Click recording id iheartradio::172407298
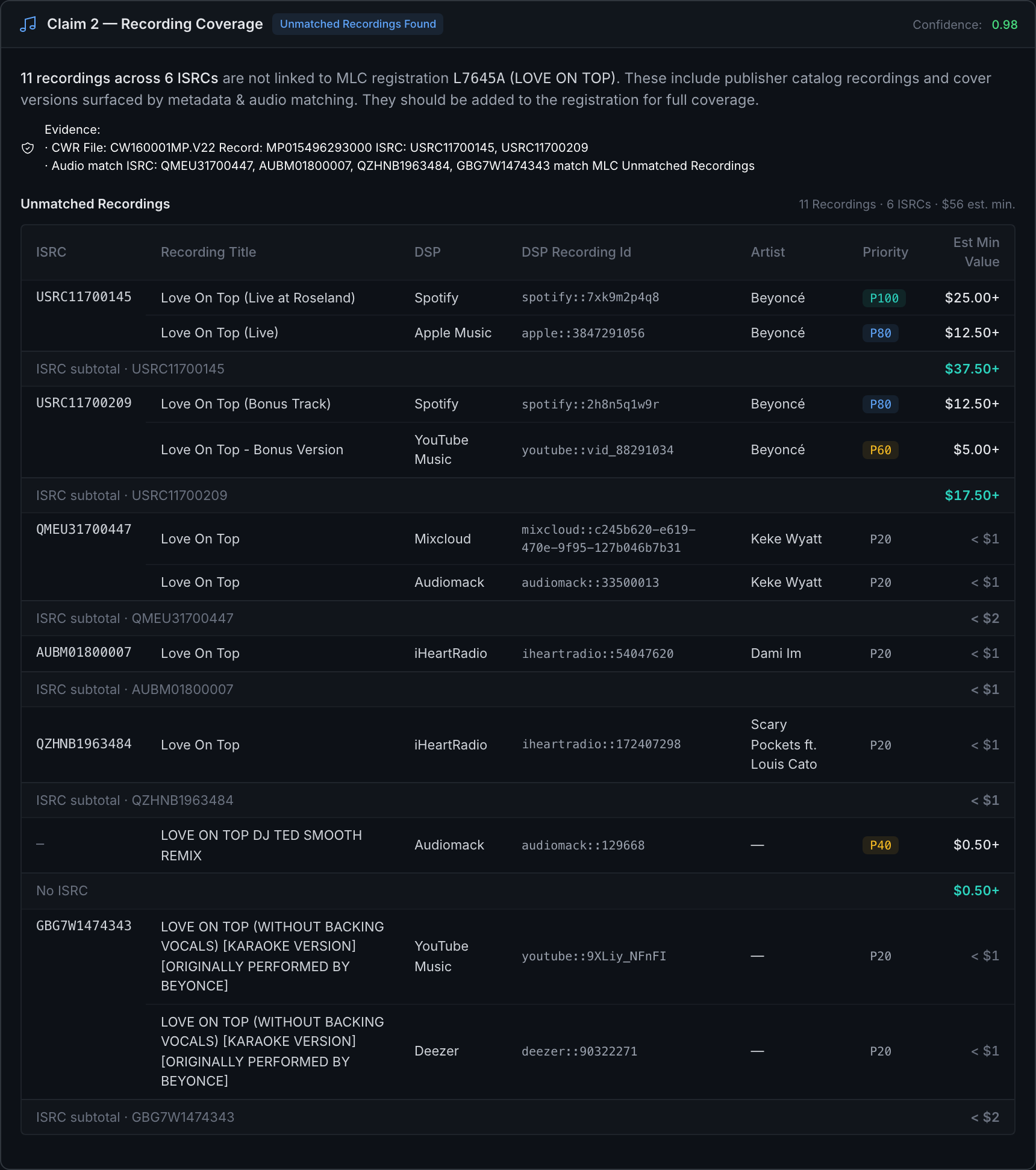 (x=601, y=744)
